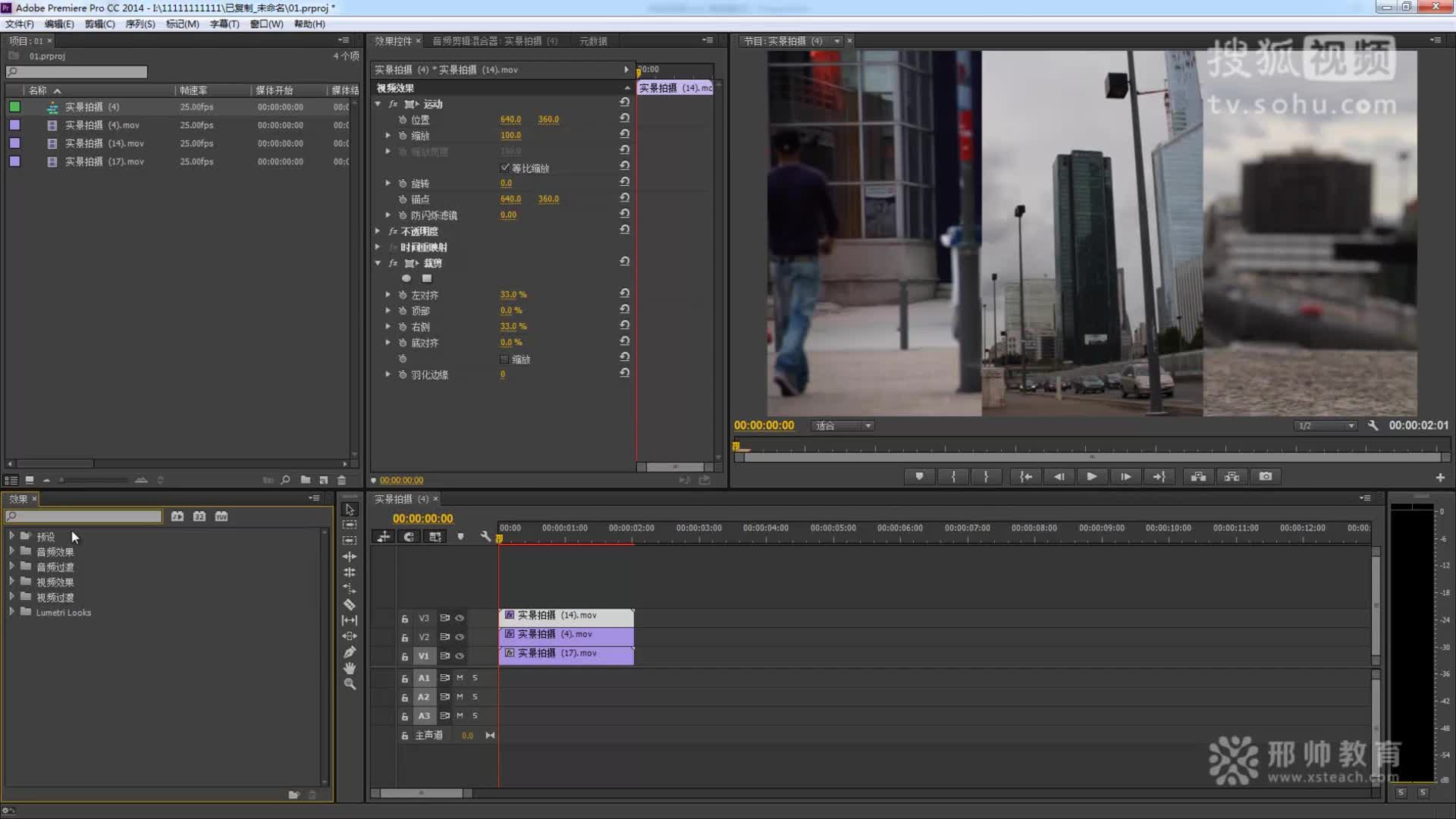This screenshot has height=819, width=1456.
Task: Toggle the Motion effect fx switch
Action: [393, 104]
